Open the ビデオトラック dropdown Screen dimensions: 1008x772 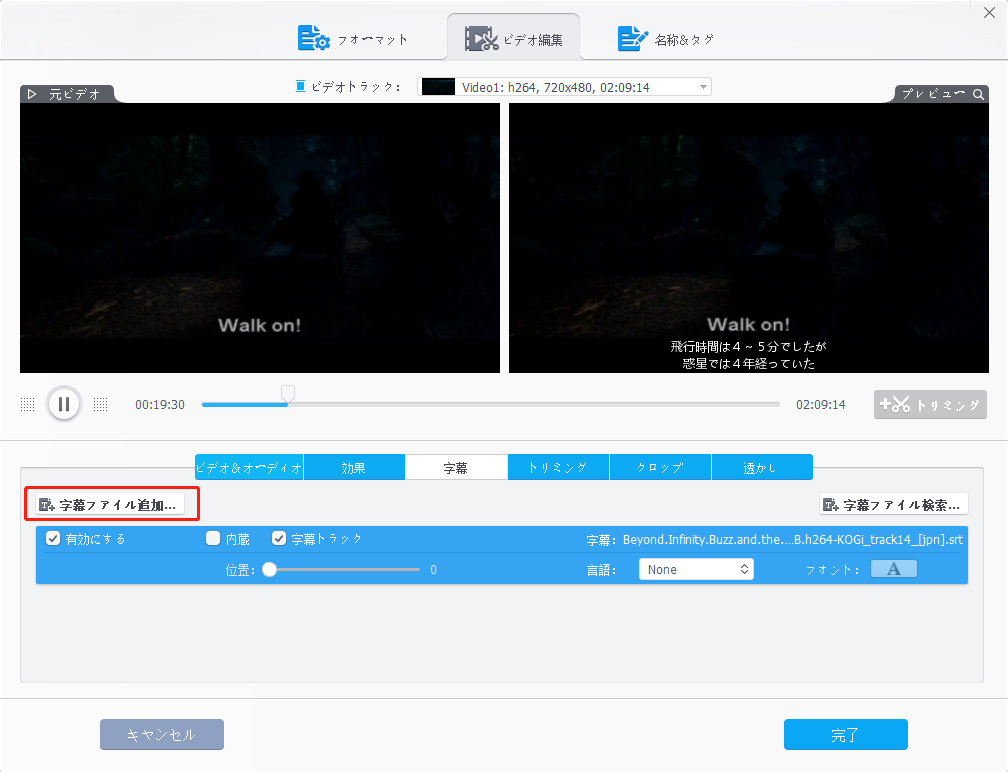(x=564, y=87)
